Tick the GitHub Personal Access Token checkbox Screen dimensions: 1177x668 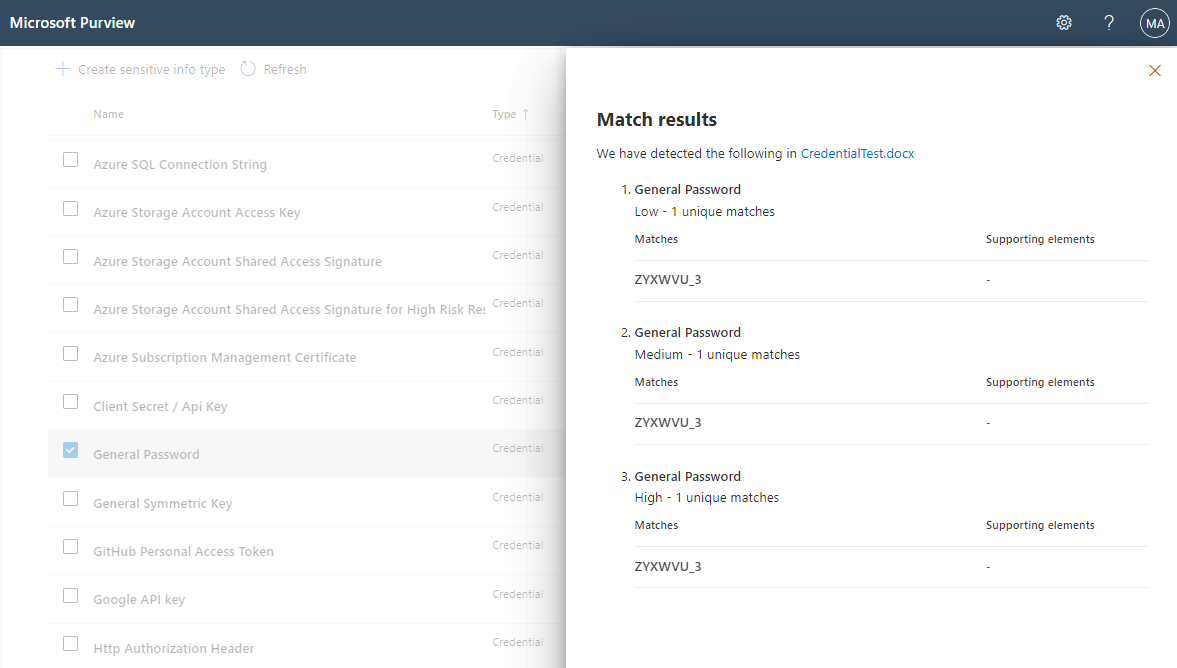click(71, 546)
